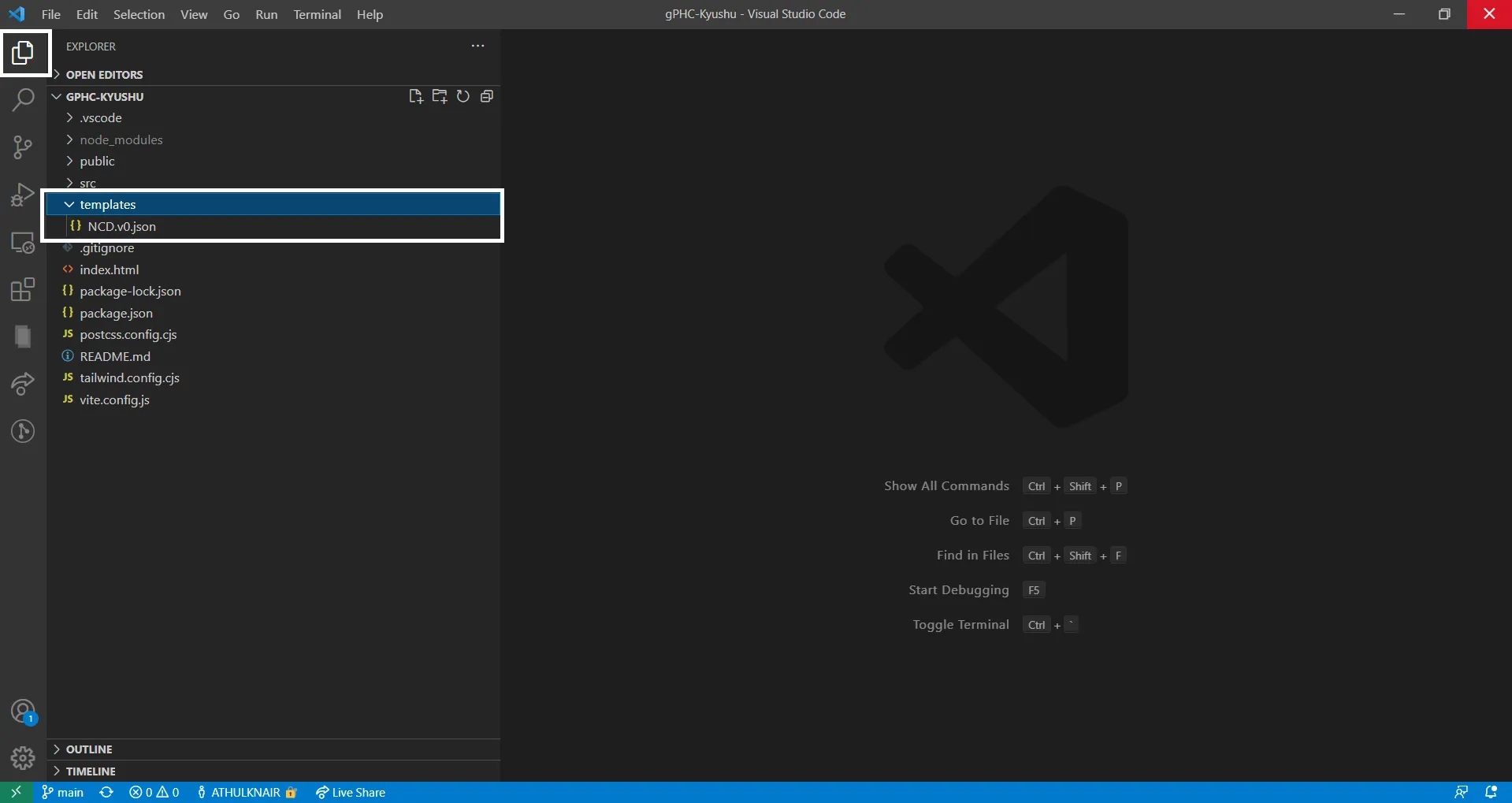Open the Remote Explorer view
The image size is (1512, 803).
(23, 243)
